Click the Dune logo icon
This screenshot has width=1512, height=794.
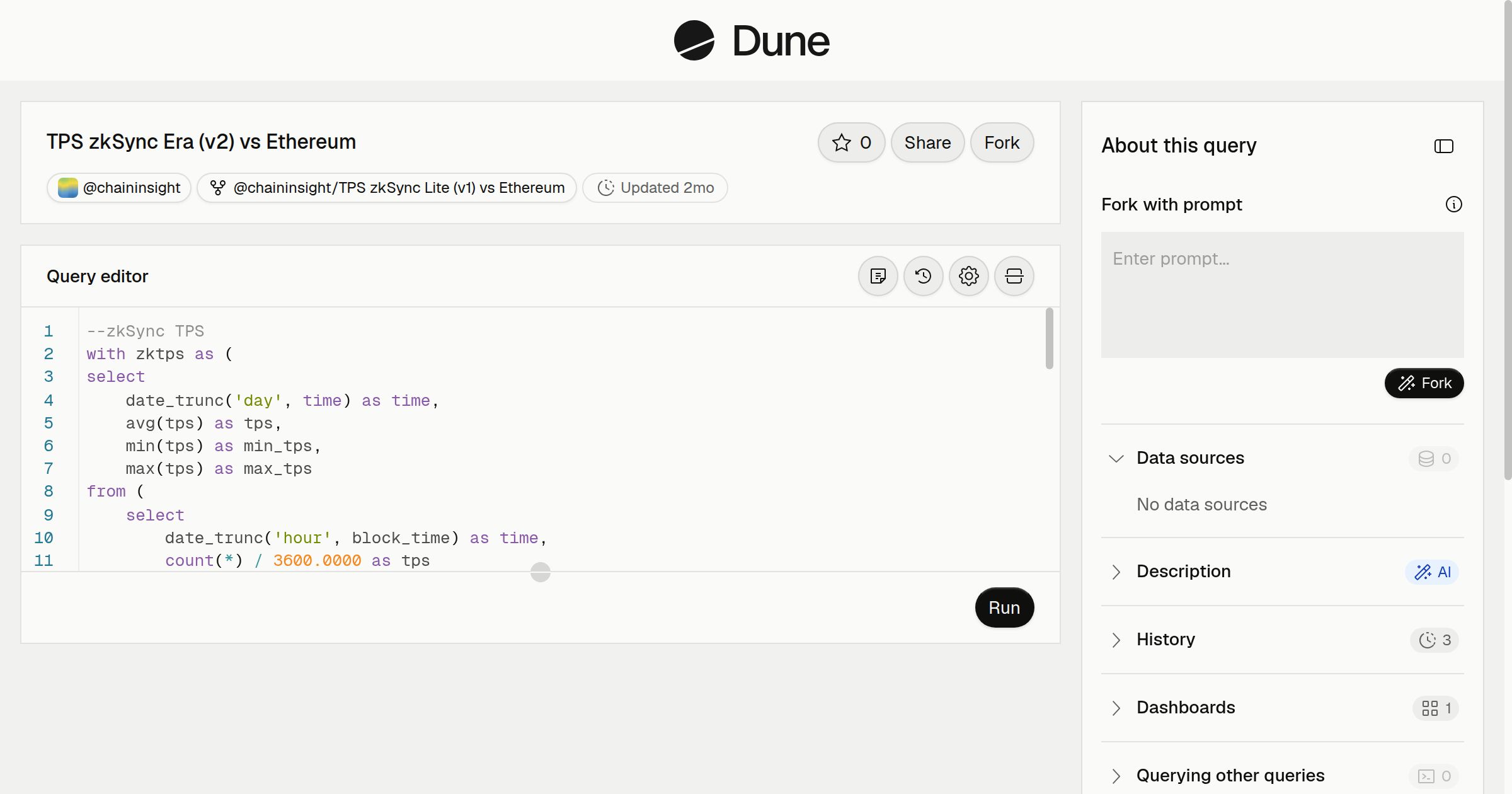click(x=694, y=40)
